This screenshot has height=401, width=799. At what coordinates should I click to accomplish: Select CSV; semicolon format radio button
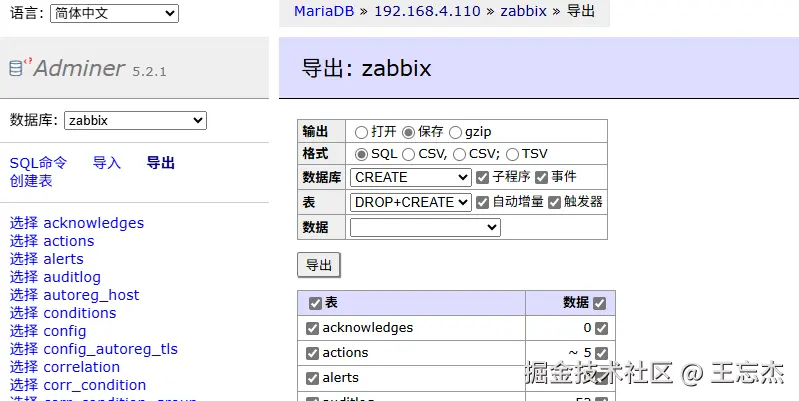(459, 154)
